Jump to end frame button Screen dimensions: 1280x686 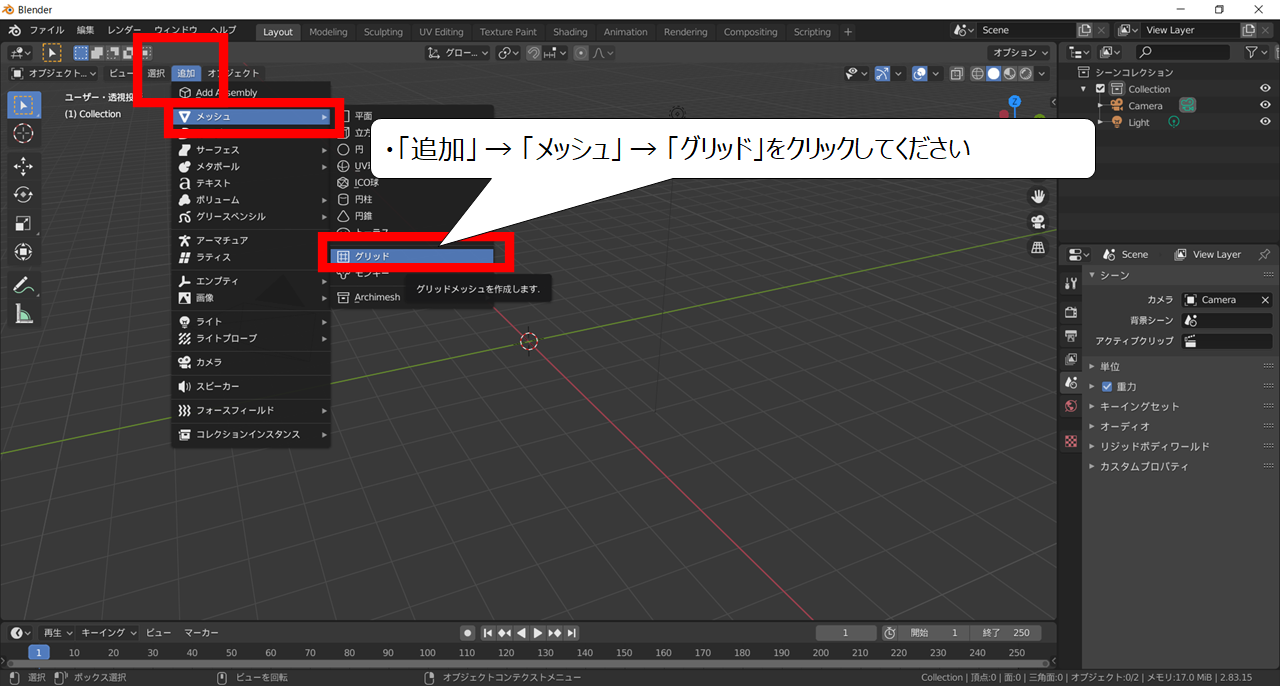coord(571,633)
